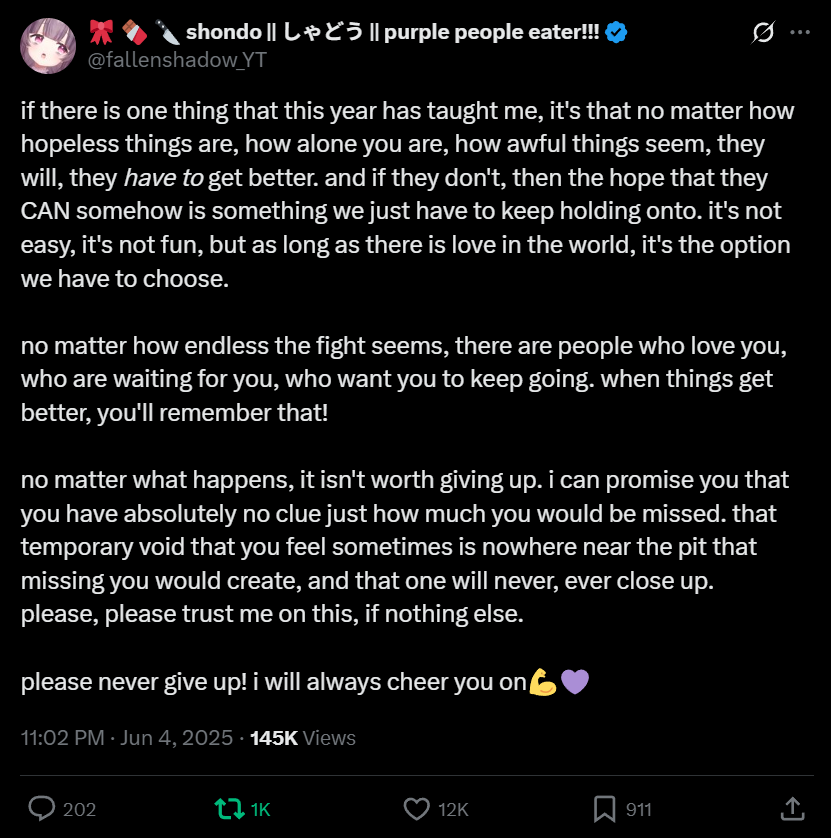Click the share upload arrow icon
Viewport: 831px width, 838px height.
(x=792, y=809)
